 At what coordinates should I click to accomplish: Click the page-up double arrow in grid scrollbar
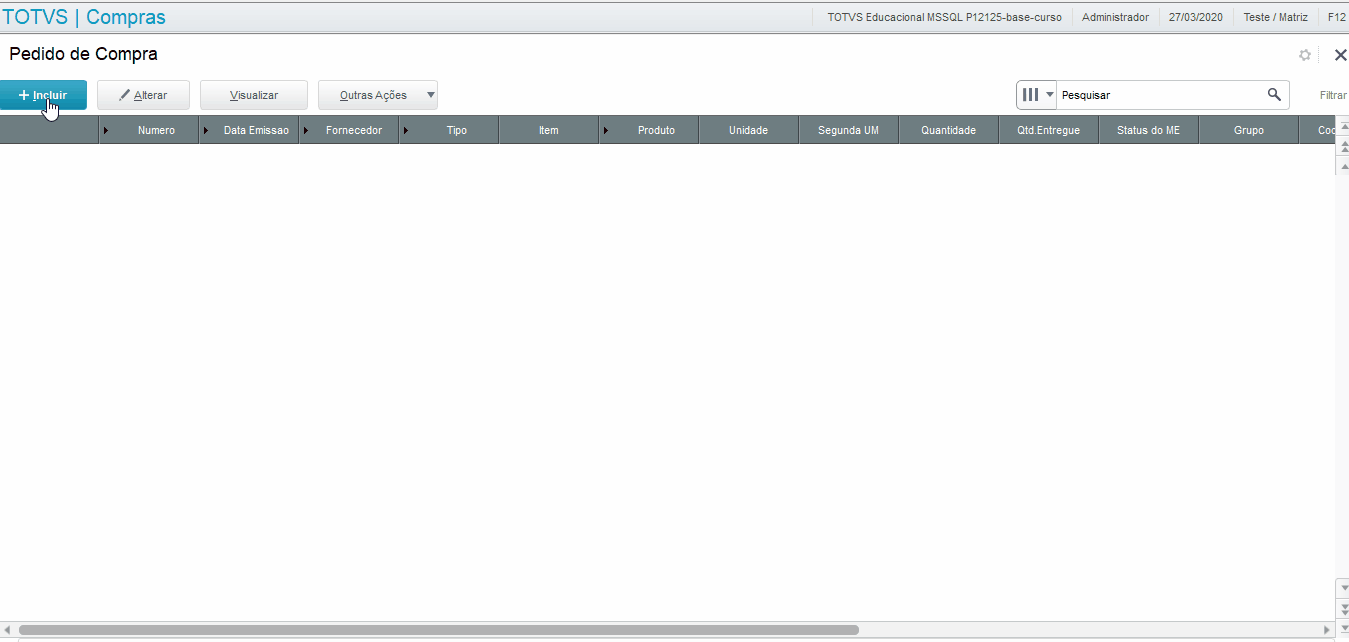pos(1342,147)
